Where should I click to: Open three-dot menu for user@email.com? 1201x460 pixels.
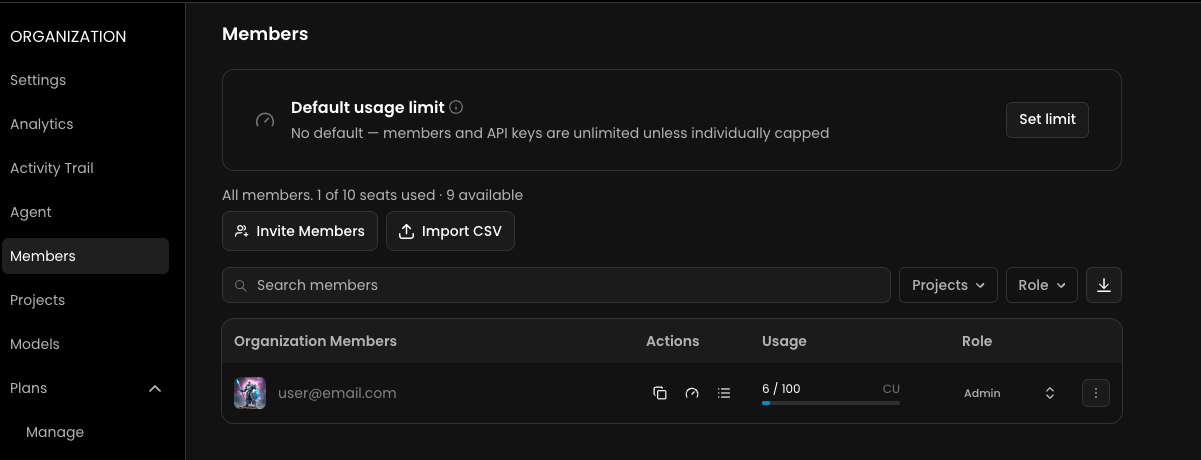point(1096,393)
